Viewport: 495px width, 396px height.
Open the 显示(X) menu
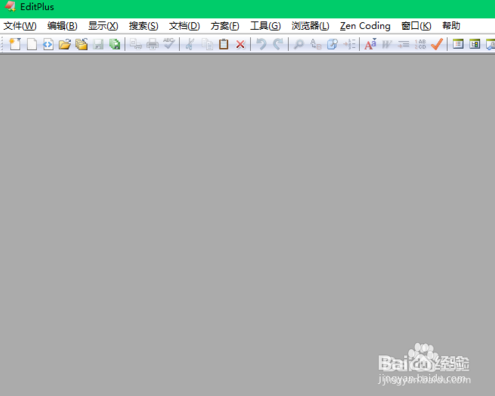103,26
